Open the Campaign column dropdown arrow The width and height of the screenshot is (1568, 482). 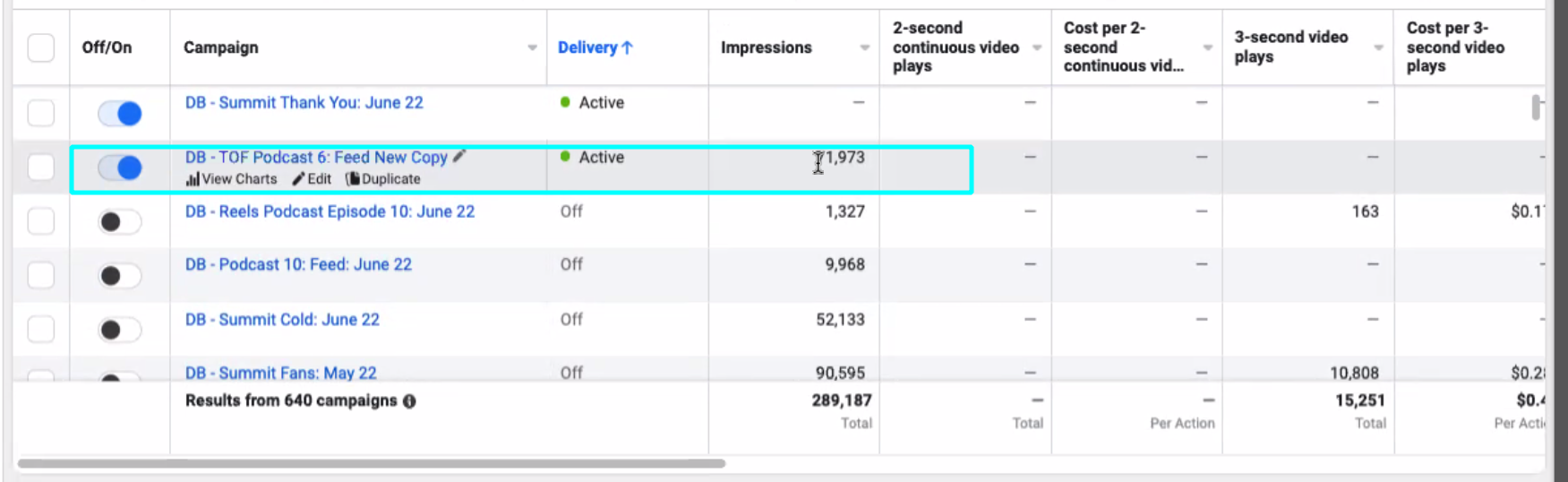coord(532,47)
